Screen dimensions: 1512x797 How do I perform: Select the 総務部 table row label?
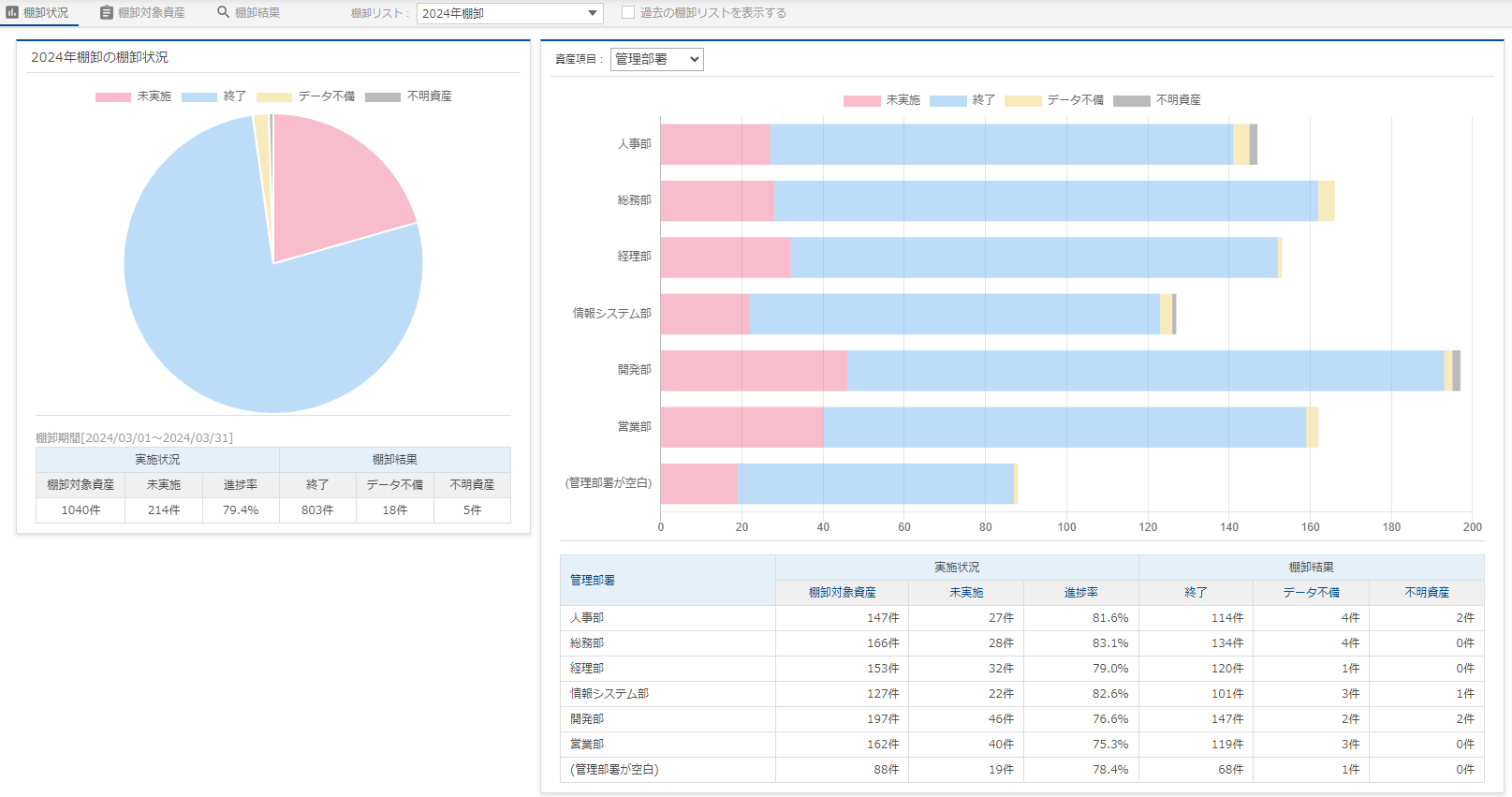tap(587, 643)
